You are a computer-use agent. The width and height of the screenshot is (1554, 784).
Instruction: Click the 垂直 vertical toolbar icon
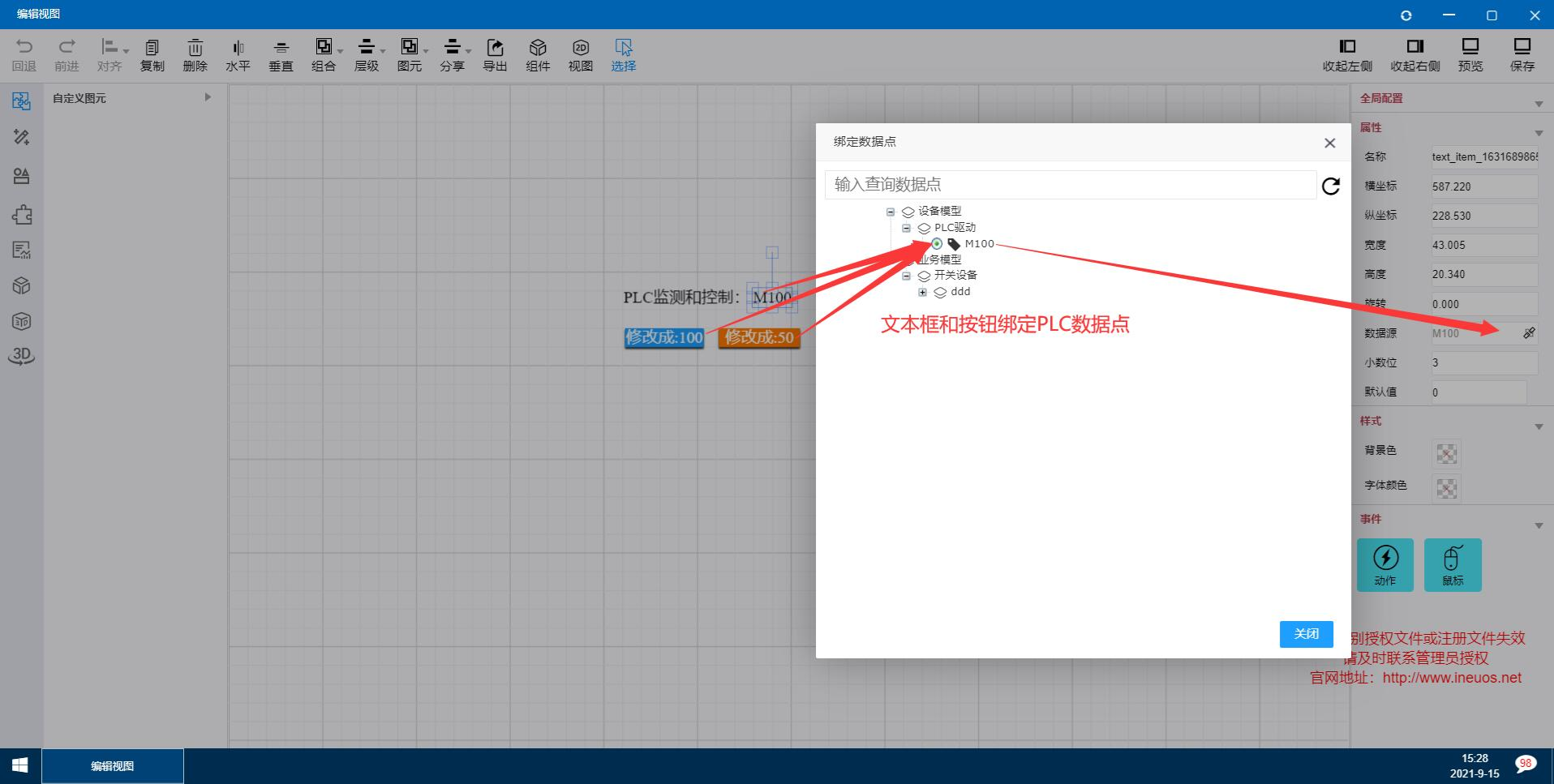(281, 55)
